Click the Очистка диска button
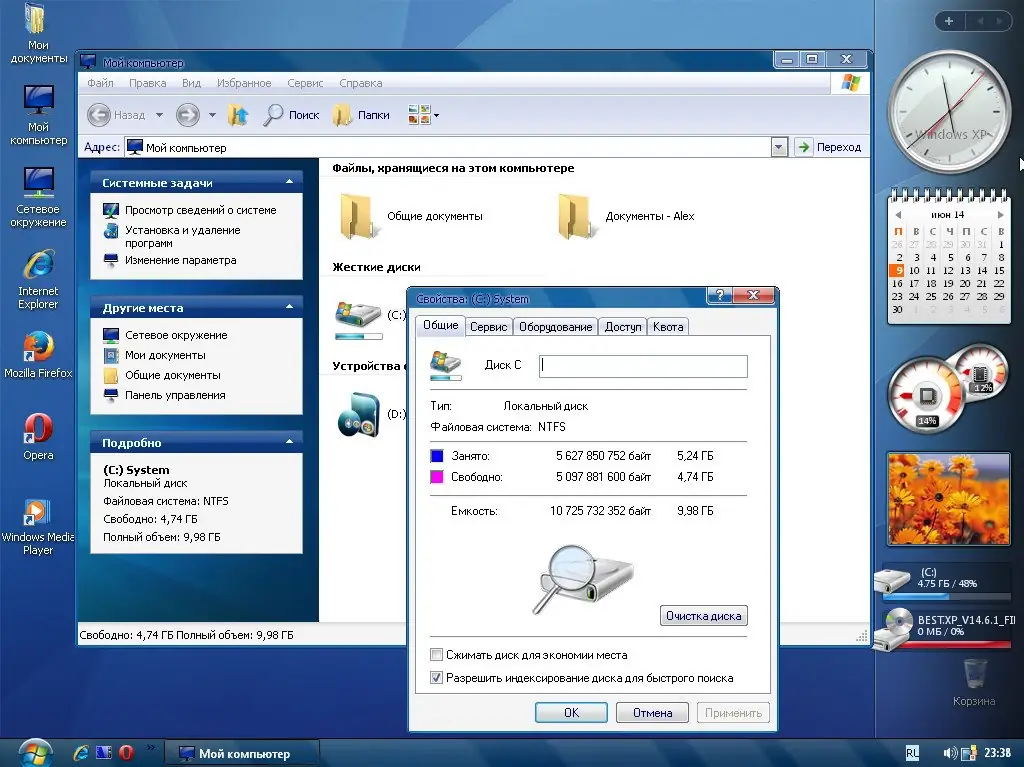Screen dimensions: 1024x767 pos(703,615)
